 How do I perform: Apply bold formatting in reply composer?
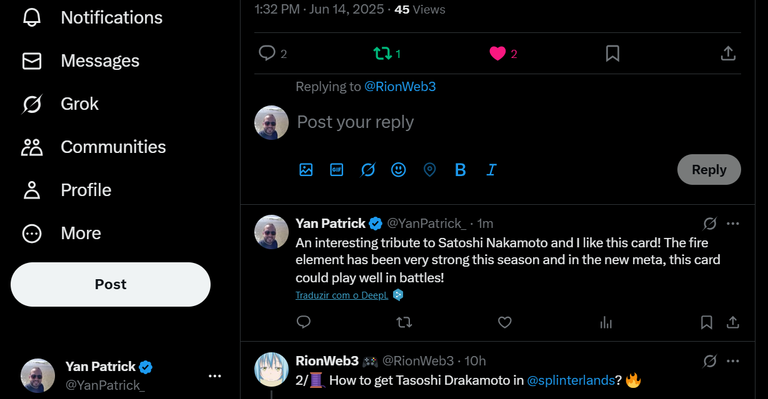click(x=460, y=170)
